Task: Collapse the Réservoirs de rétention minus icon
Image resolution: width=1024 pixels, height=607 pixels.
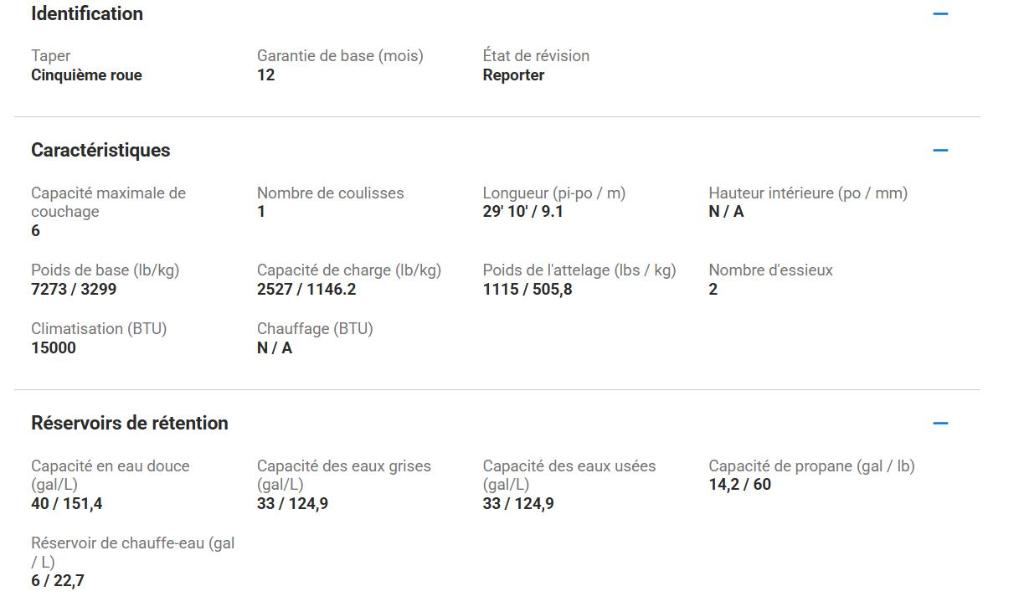Action: [x=940, y=424]
